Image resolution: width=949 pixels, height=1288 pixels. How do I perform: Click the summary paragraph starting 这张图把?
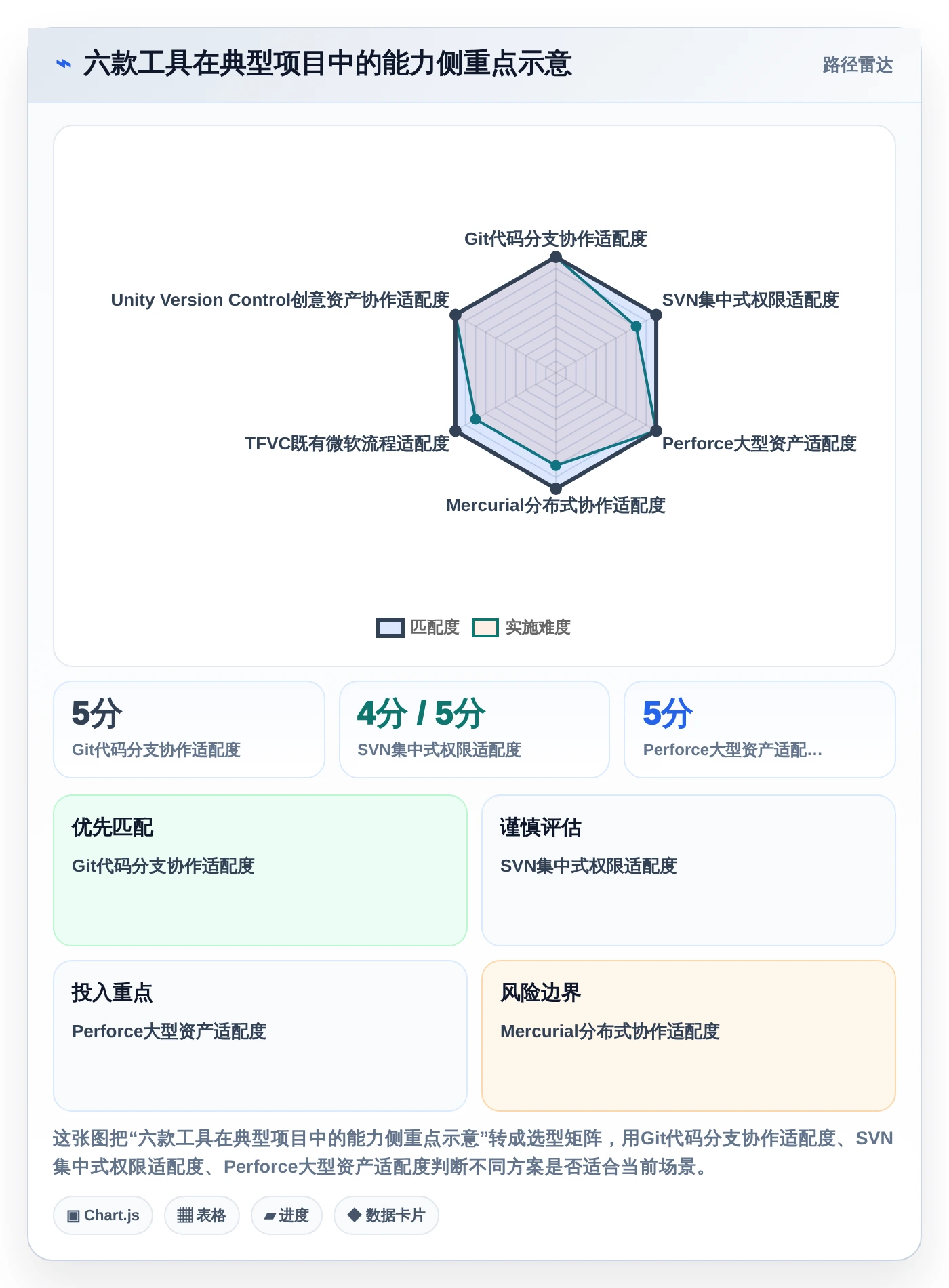pyautogui.click(x=473, y=1152)
